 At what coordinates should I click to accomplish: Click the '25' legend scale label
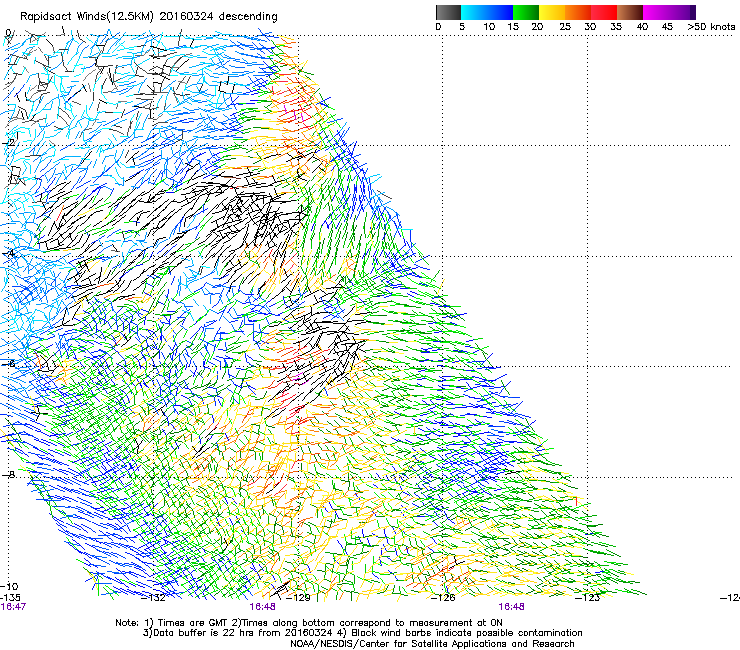[565, 27]
